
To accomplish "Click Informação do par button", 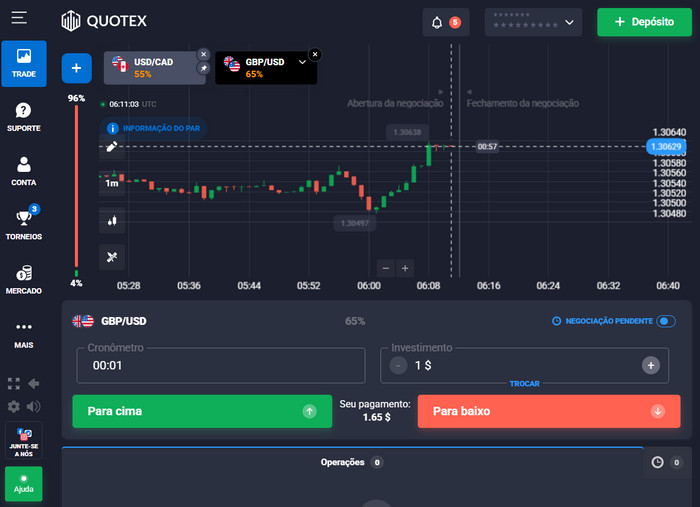I will coord(153,129).
